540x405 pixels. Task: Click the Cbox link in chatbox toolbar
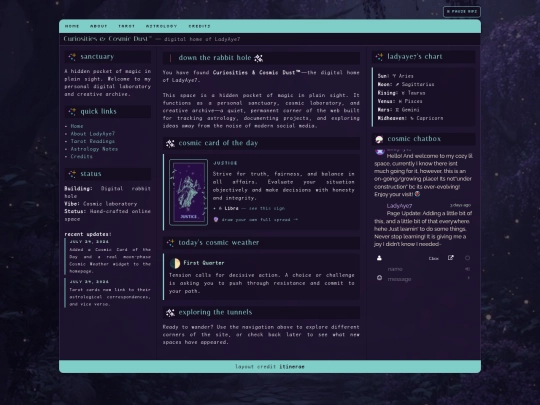[434, 258]
